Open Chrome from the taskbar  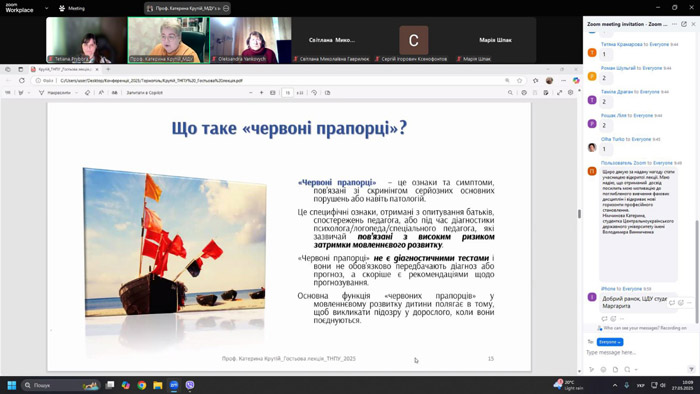[x=142, y=385]
